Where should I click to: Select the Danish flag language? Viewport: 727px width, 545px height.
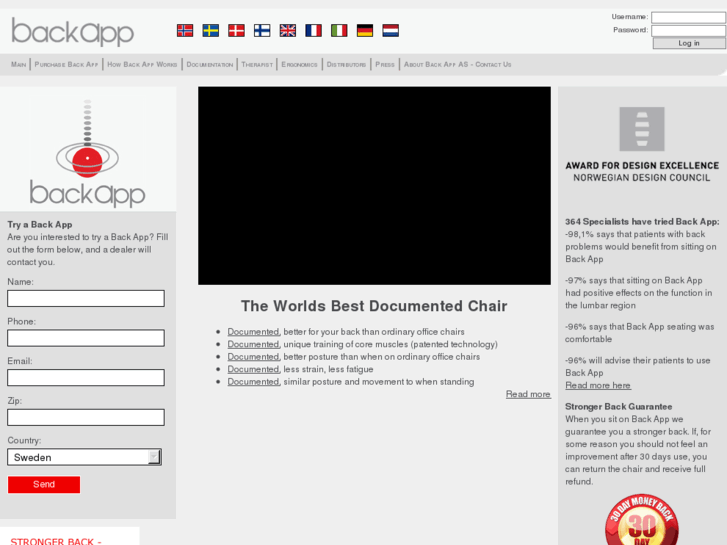click(x=236, y=31)
